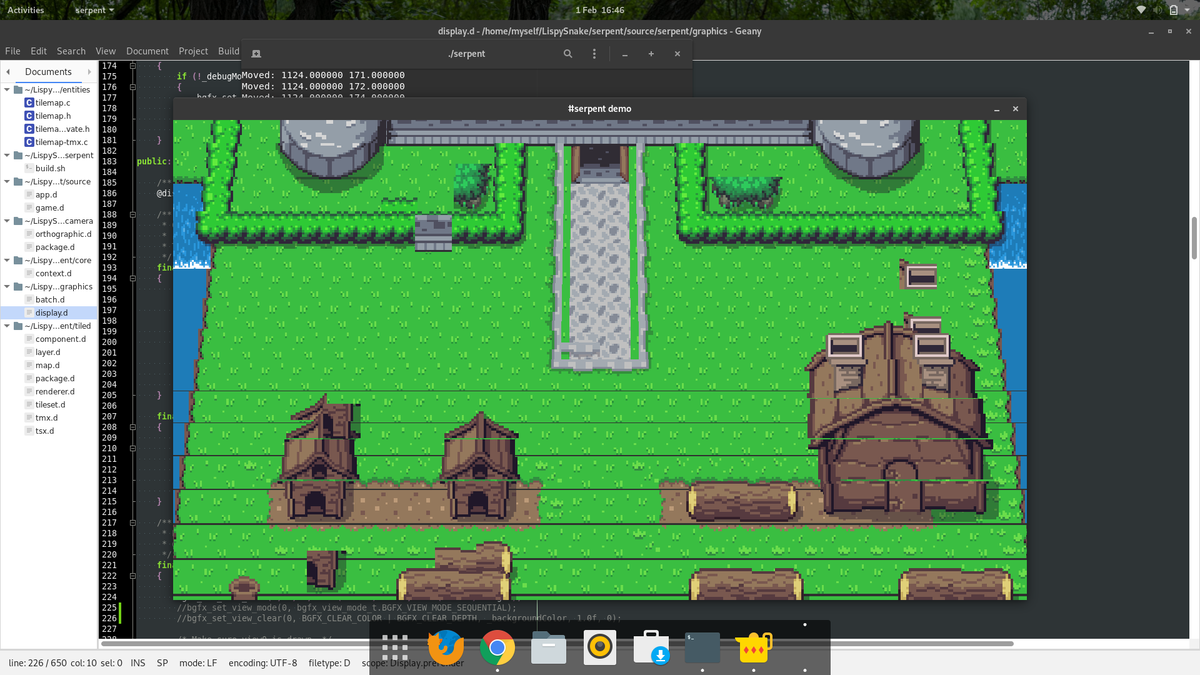Click 'filetype: D' in status bar
Viewport: 1200px width, 675px height.
click(x=330, y=663)
